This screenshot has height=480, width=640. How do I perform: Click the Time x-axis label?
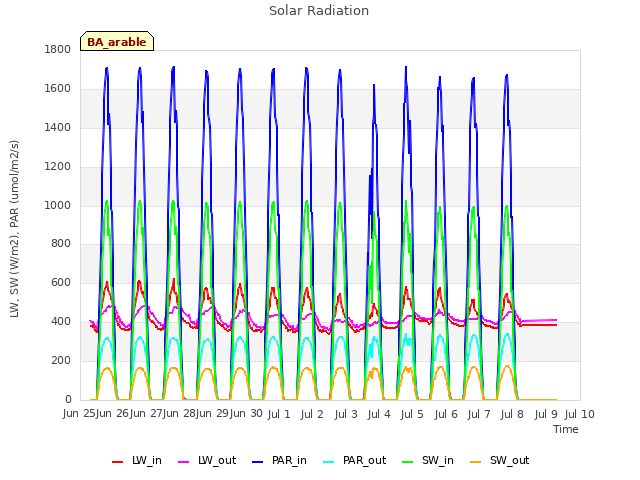click(566, 429)
